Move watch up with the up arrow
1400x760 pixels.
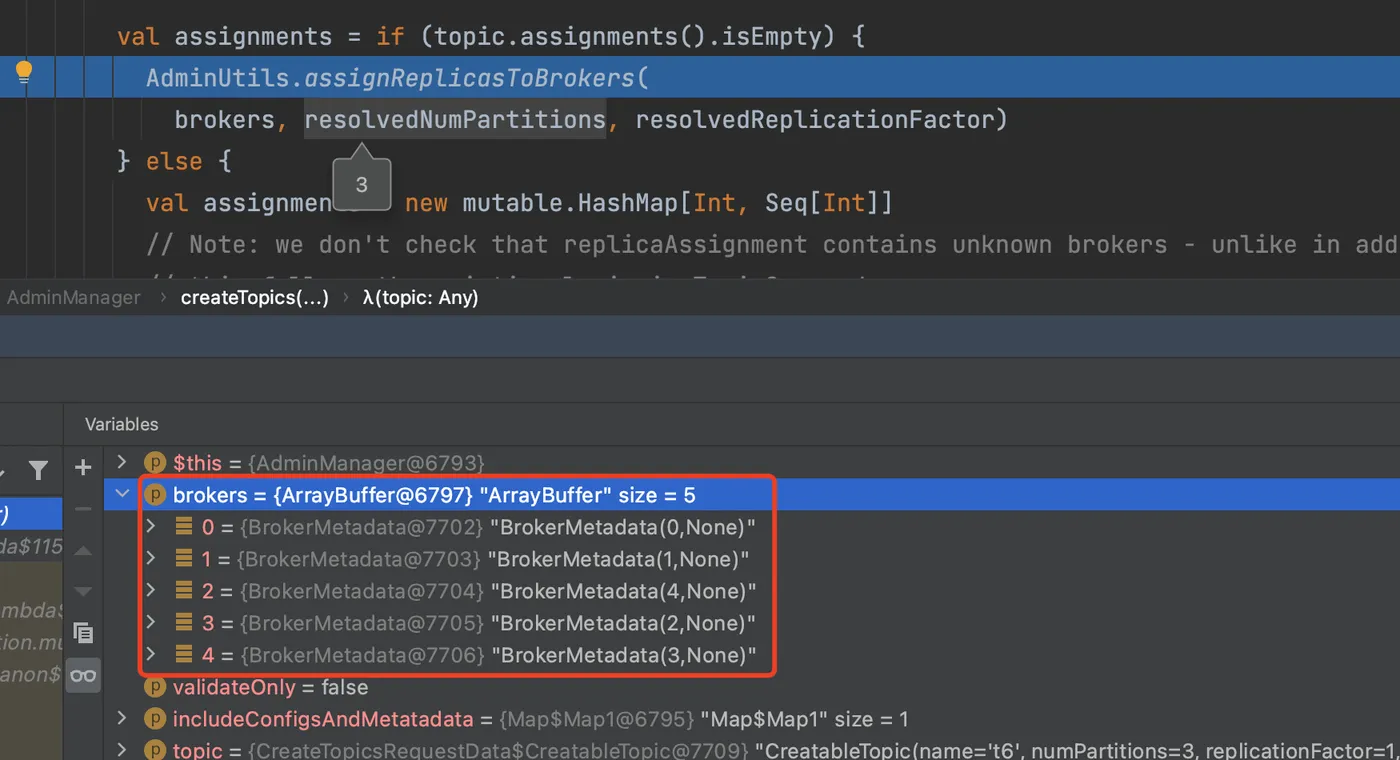84,550
